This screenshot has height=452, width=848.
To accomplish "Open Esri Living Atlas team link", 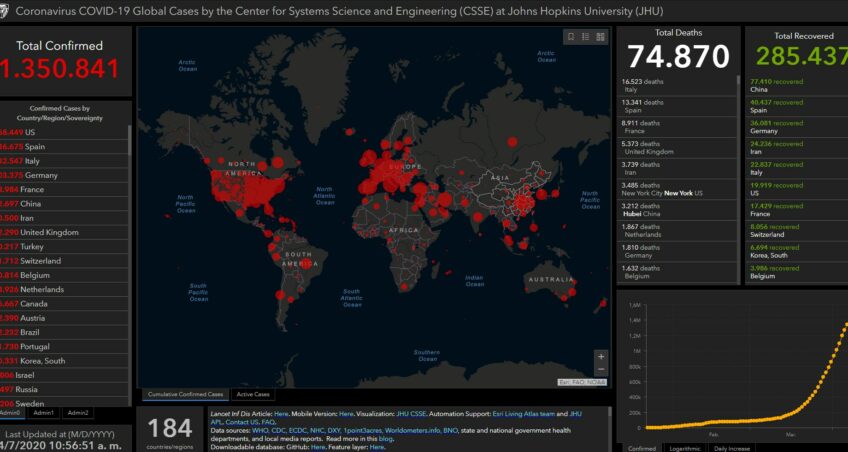I will 524,414.
